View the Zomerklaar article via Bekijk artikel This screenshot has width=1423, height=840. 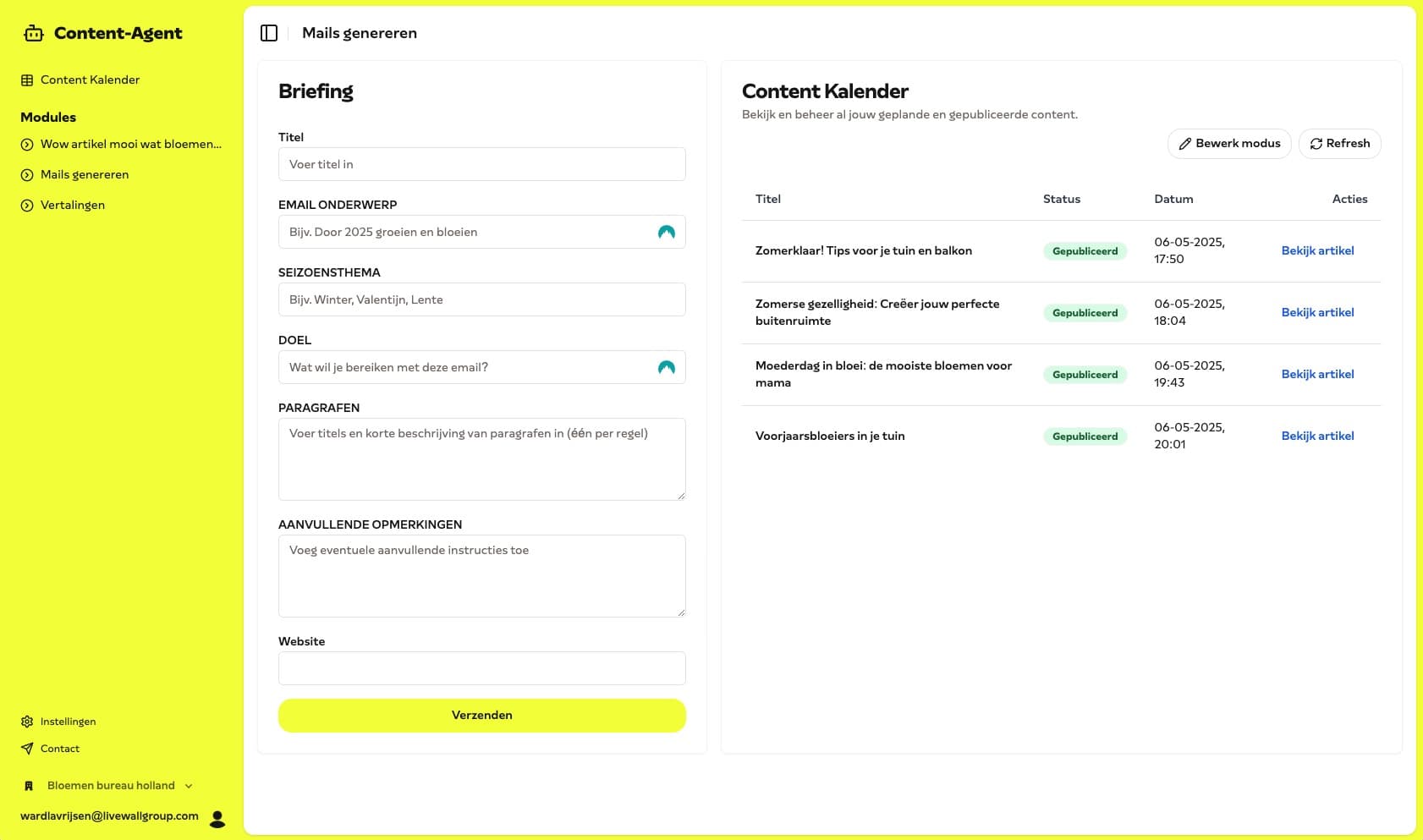tap(1317, 250)
